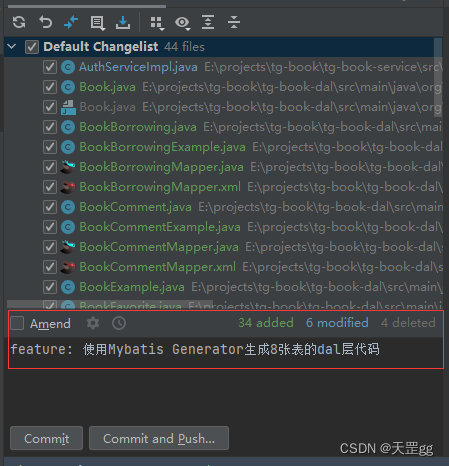Select the BookComment.java file name
The height and width of the screenshot is (466, 449).
tap(135, 207)
